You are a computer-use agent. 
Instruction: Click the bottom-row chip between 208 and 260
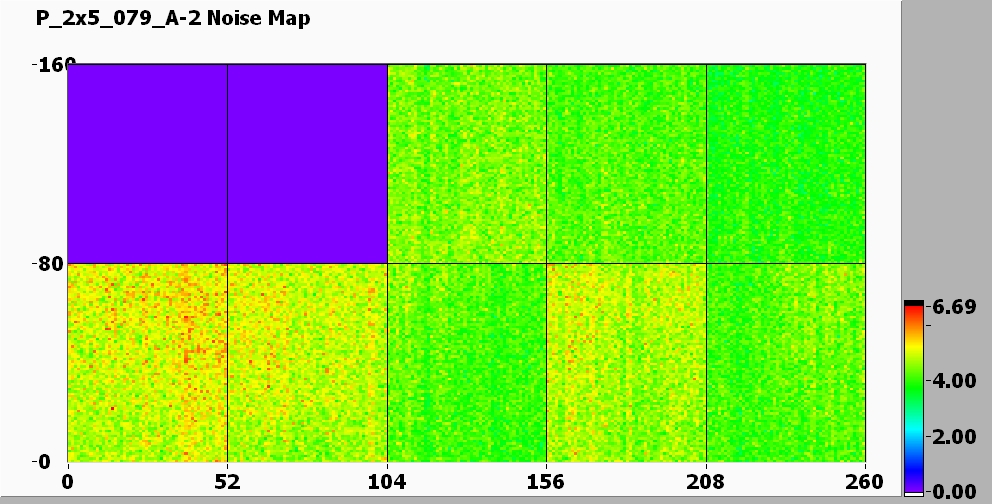click(x=786, y=363)
